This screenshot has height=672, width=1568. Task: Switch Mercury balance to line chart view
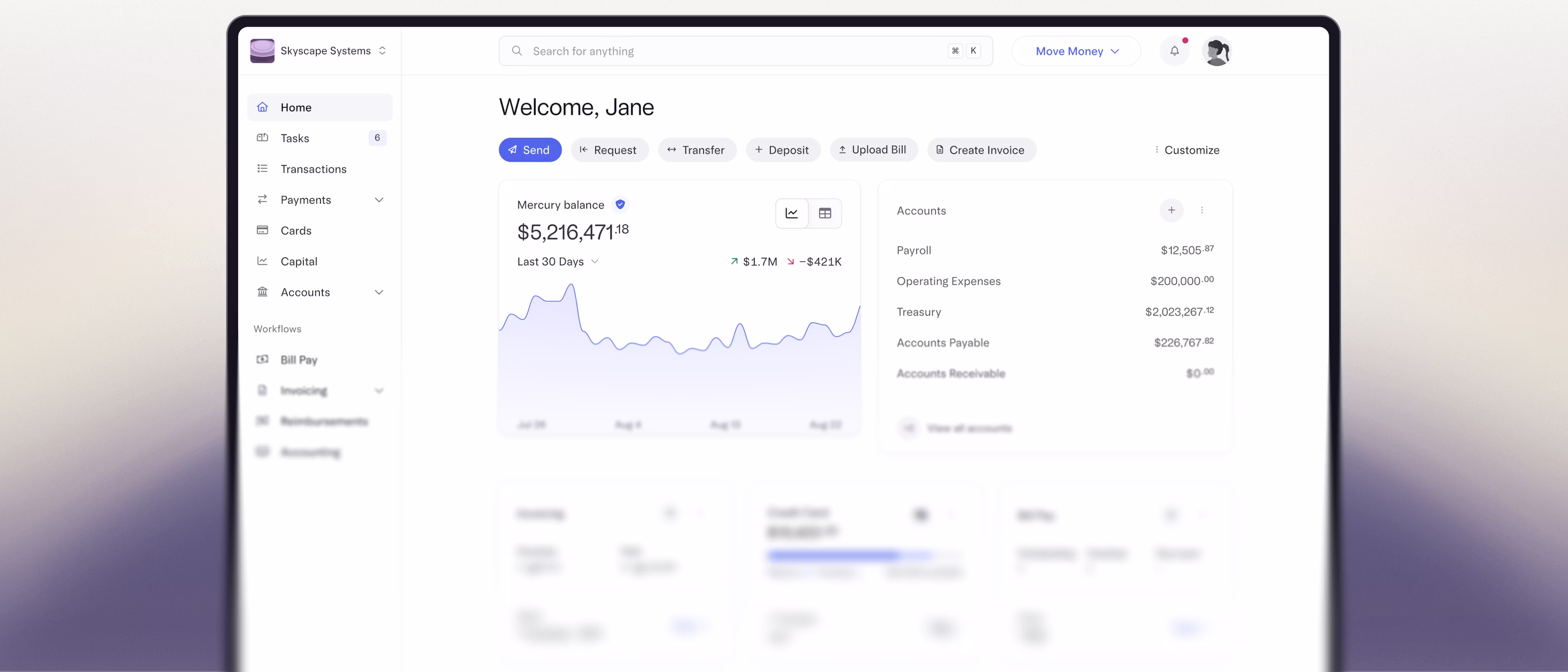point(791,213)
